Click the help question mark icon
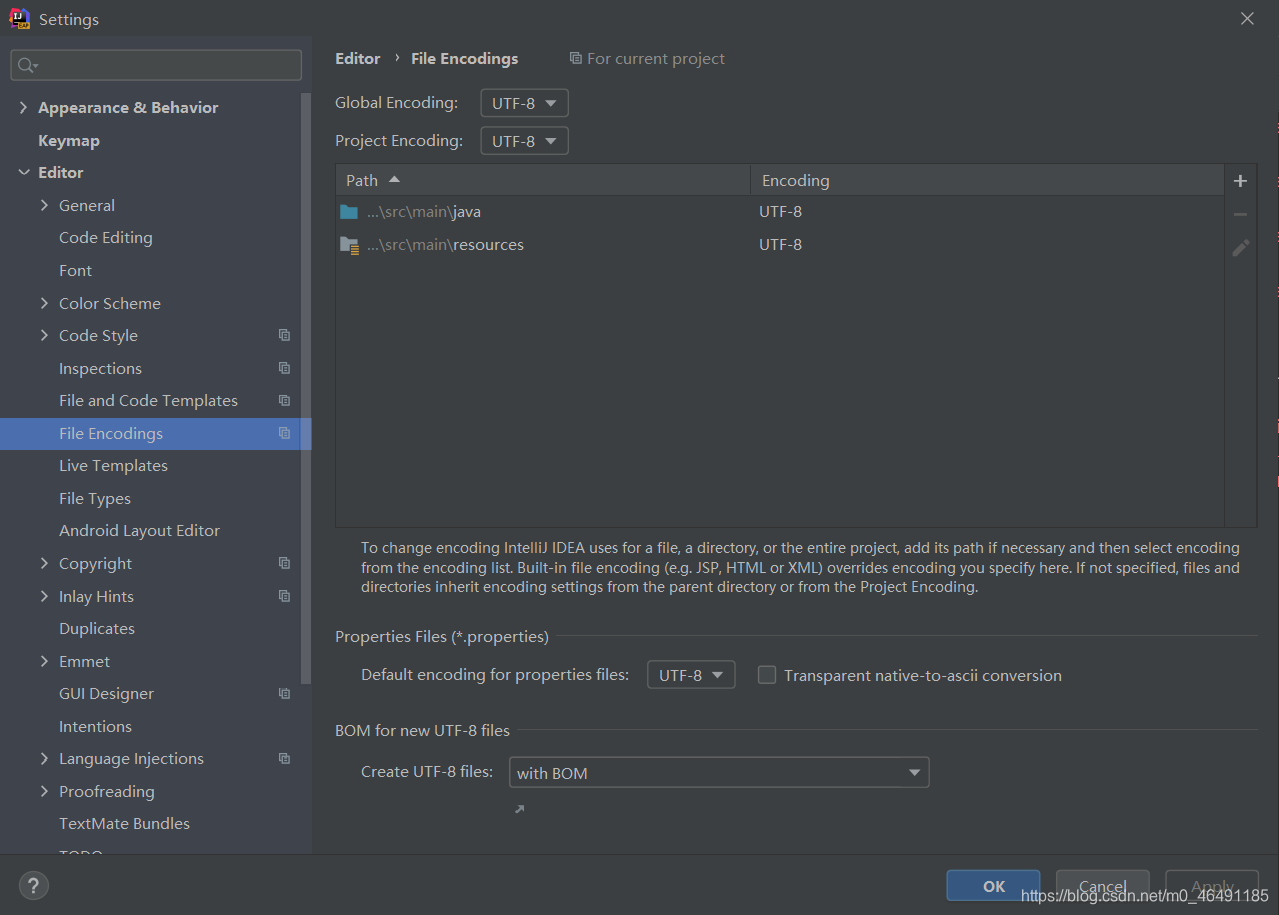This screenshot has width=1279, height=915. coord(33,885)
